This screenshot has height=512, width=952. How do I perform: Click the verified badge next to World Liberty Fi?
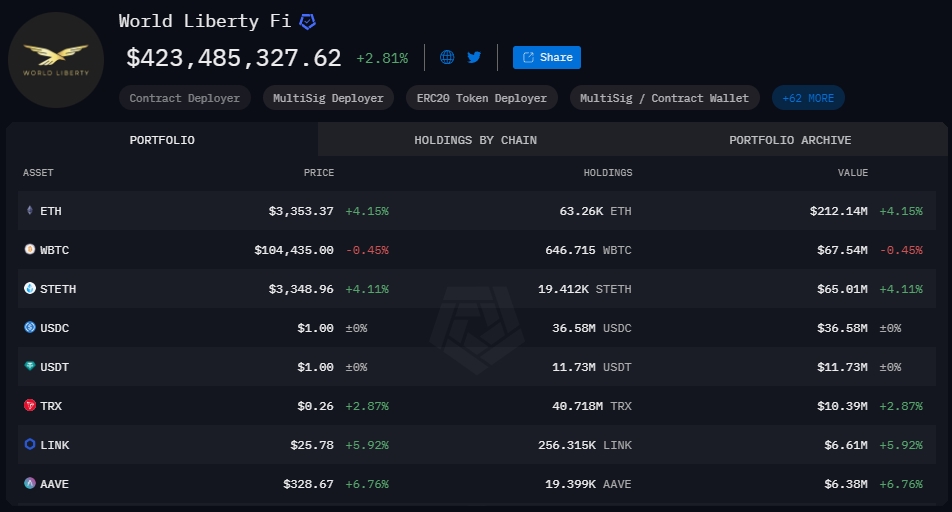(x=308, y=21)
